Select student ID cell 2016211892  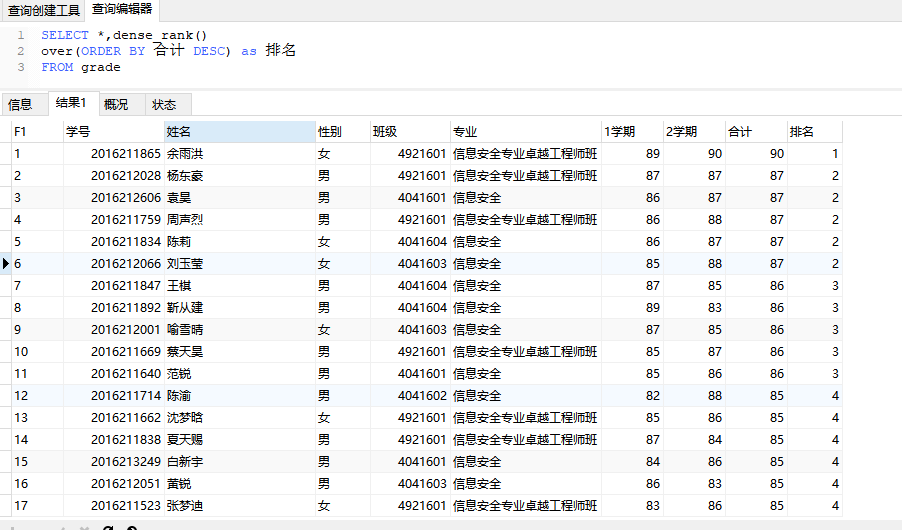point(114,307)
